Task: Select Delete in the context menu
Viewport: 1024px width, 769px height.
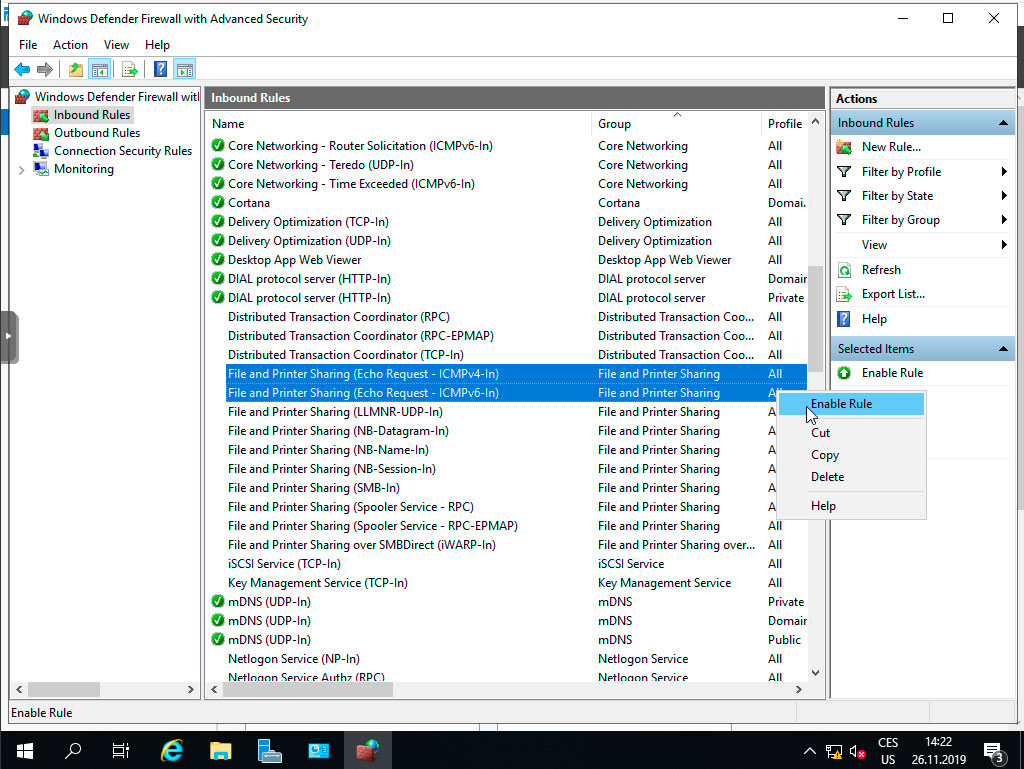Action: (826, 477)
